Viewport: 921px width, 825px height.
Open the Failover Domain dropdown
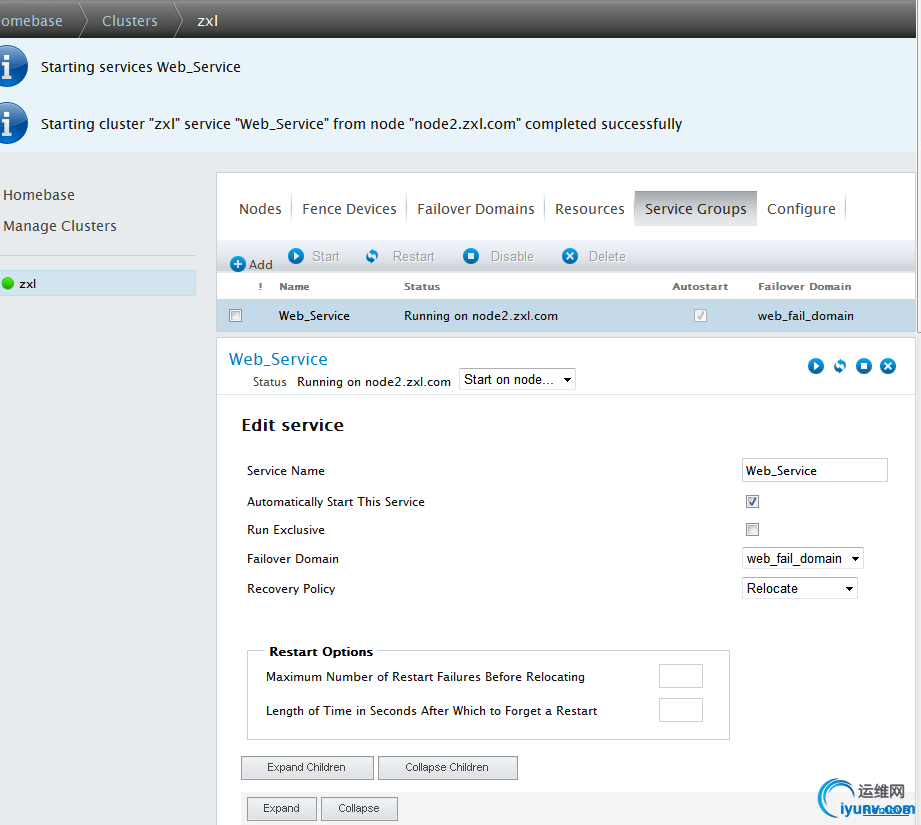[x=802, y=558]
